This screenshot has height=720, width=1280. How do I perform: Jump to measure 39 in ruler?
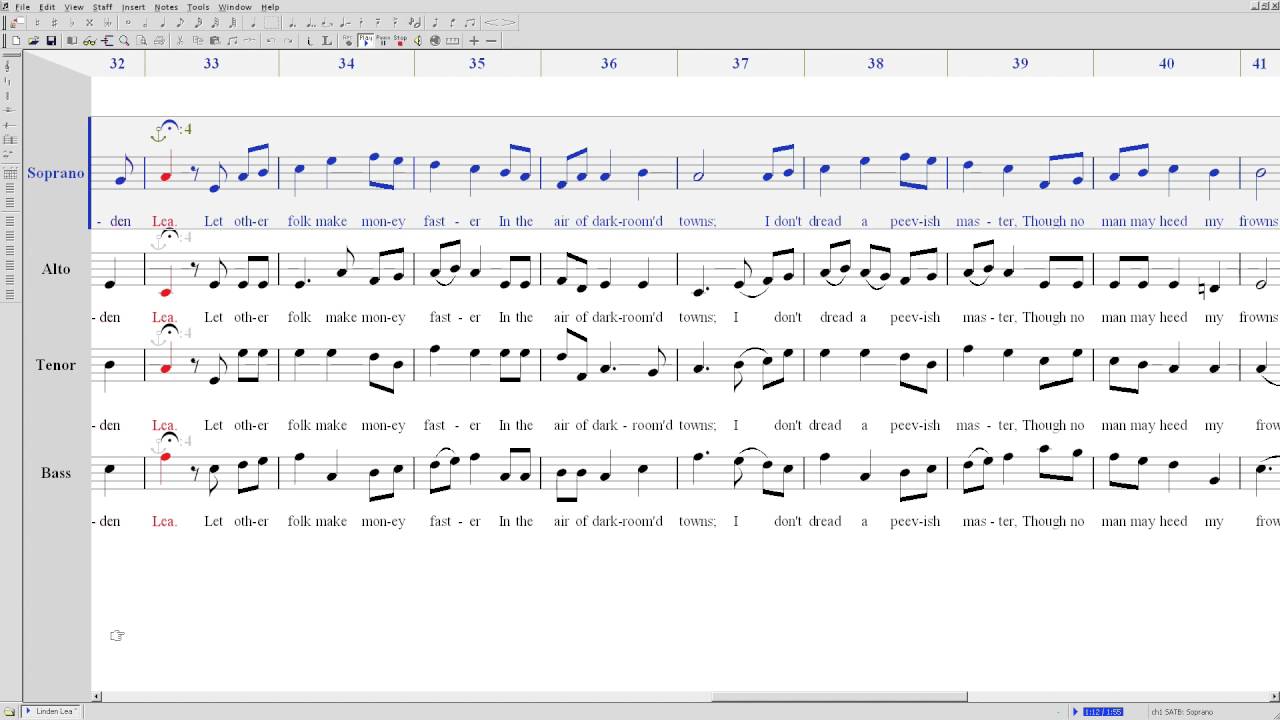(1020, 63)
